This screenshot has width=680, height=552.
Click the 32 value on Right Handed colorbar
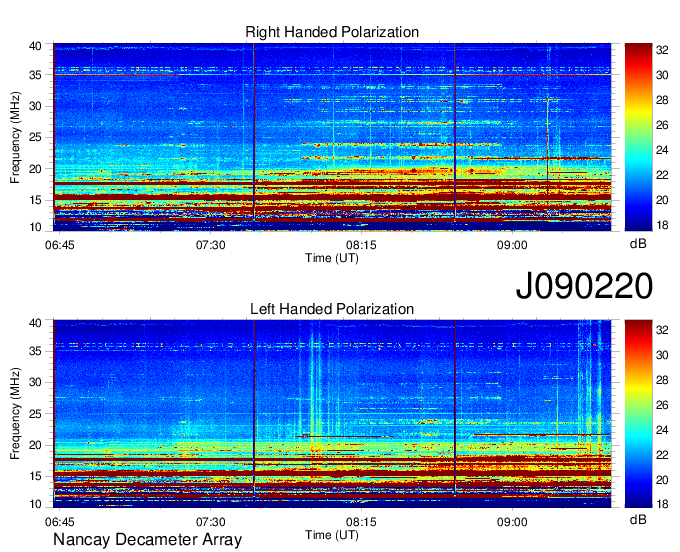(x=662, y=50)
